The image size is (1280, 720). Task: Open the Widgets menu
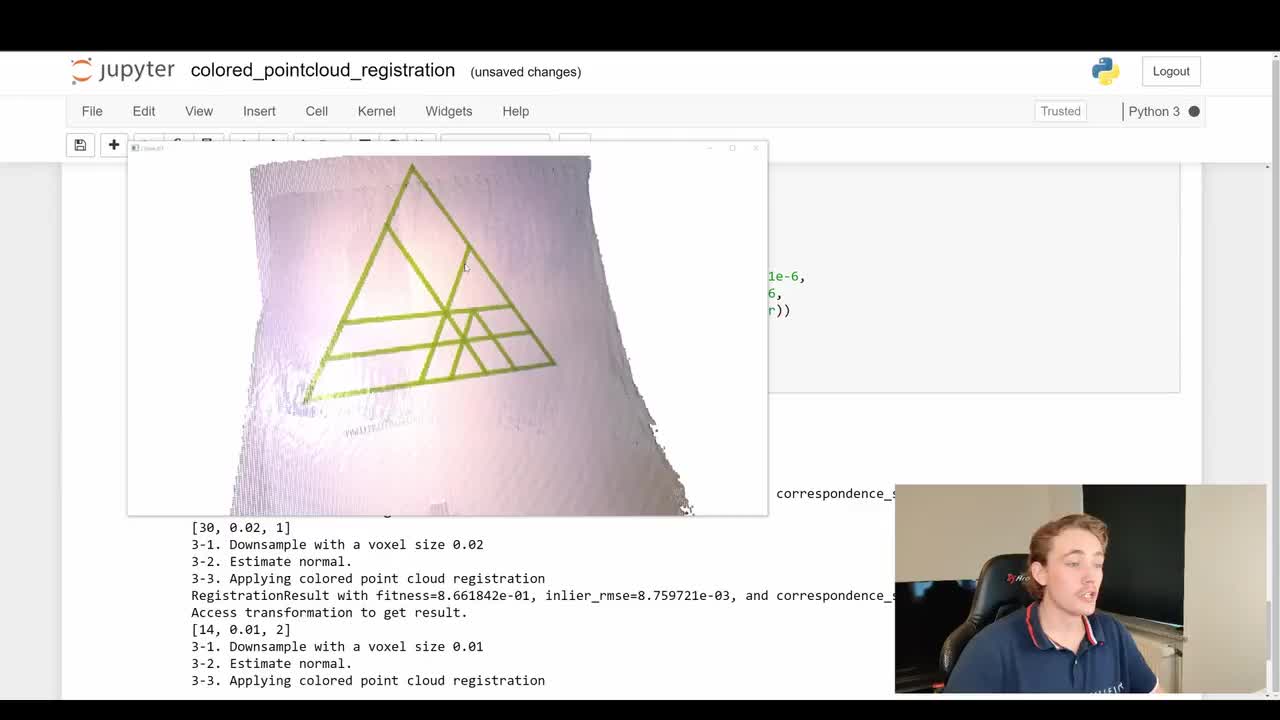(449, 111)
